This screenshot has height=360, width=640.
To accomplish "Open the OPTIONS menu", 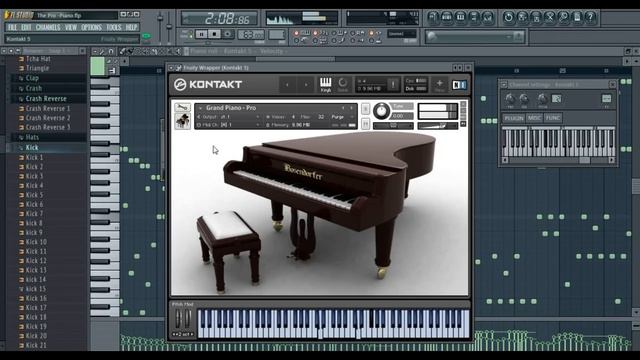I will [91, 27].
